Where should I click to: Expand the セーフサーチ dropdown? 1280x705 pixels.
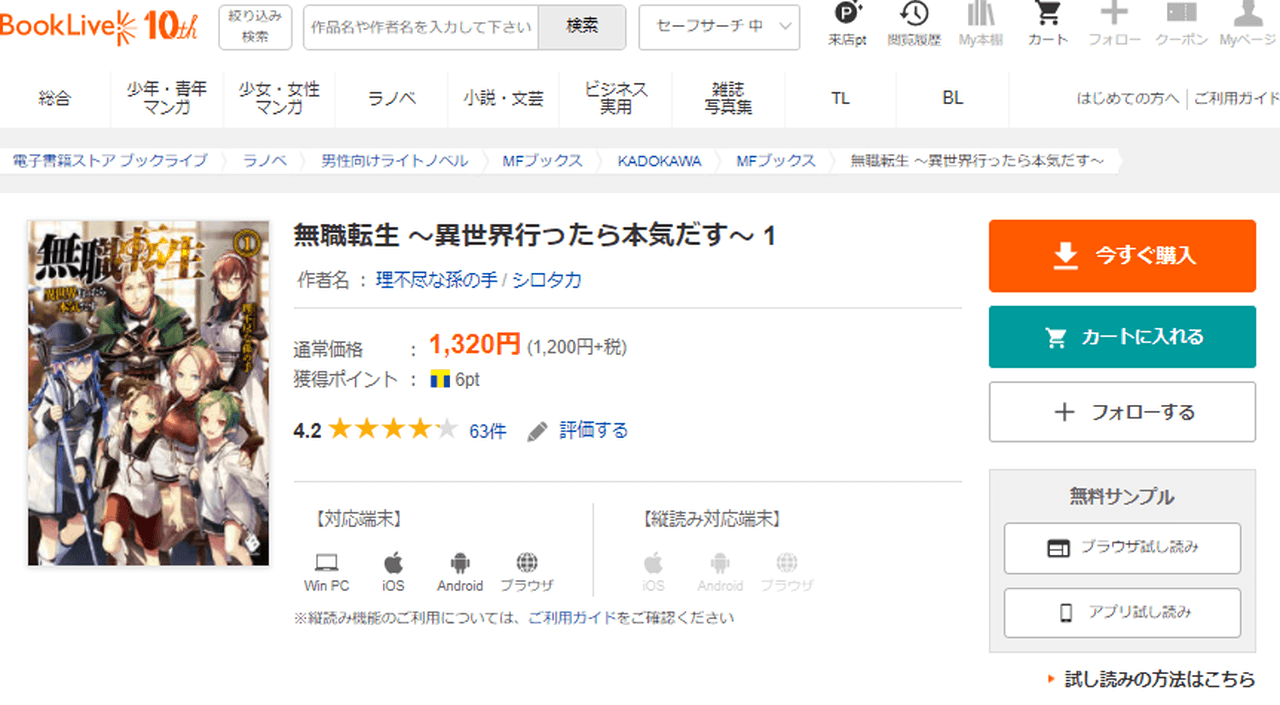[x=718, y=27]
